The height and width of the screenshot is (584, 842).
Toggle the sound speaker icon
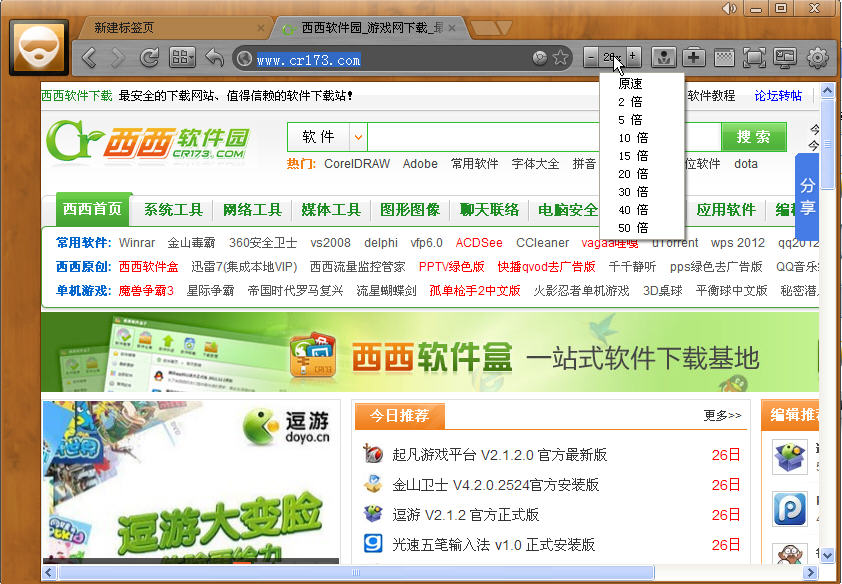tap(729, 8)
